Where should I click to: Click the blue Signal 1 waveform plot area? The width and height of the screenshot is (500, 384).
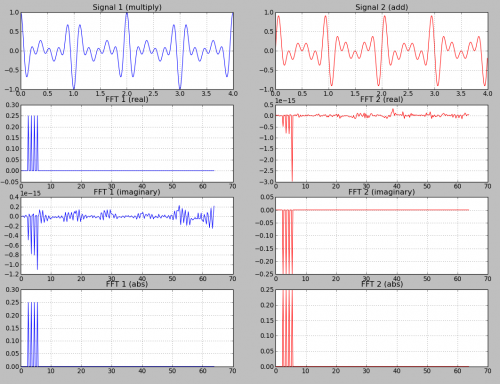click(127, 51)
